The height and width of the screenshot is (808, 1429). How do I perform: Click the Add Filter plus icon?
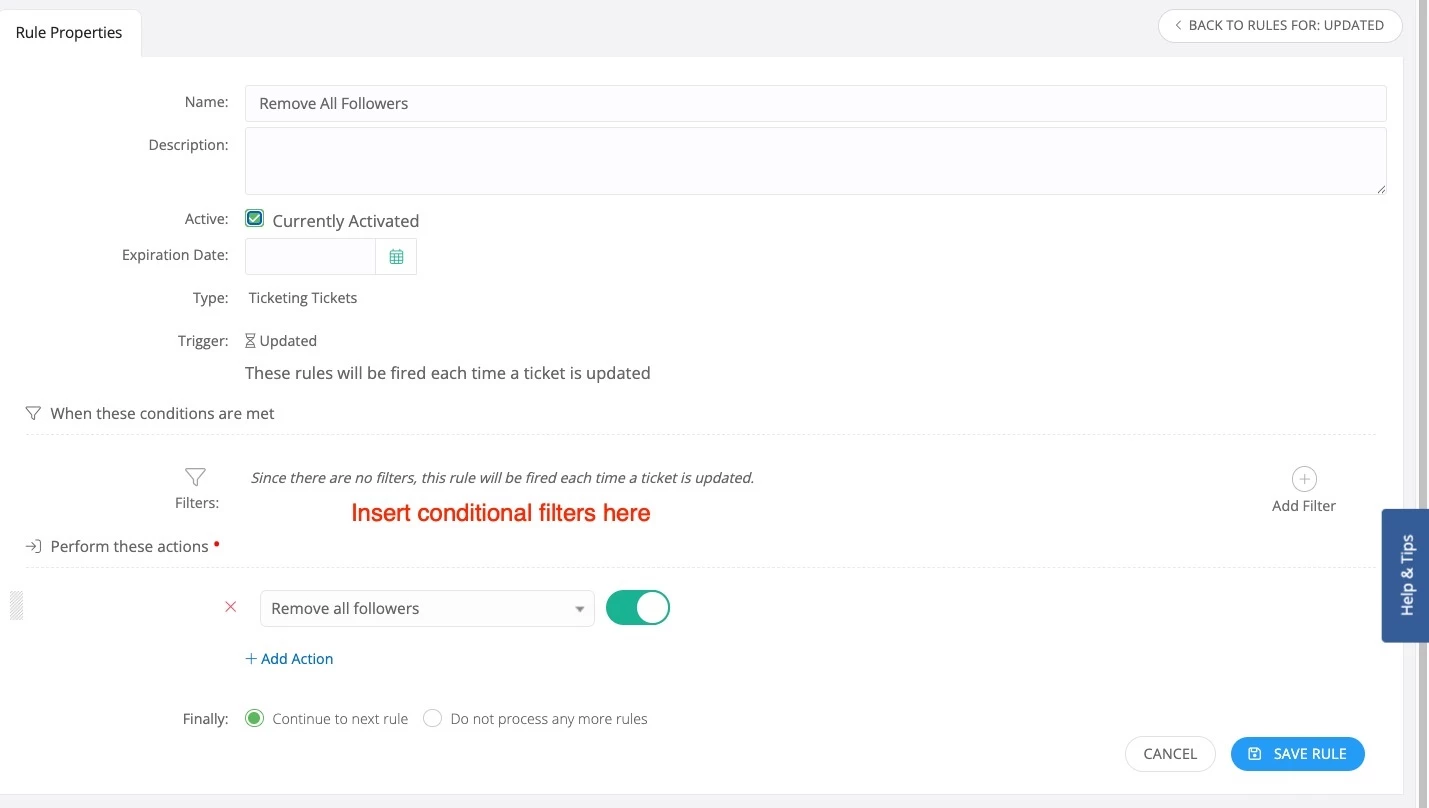tap(1304, 478)
